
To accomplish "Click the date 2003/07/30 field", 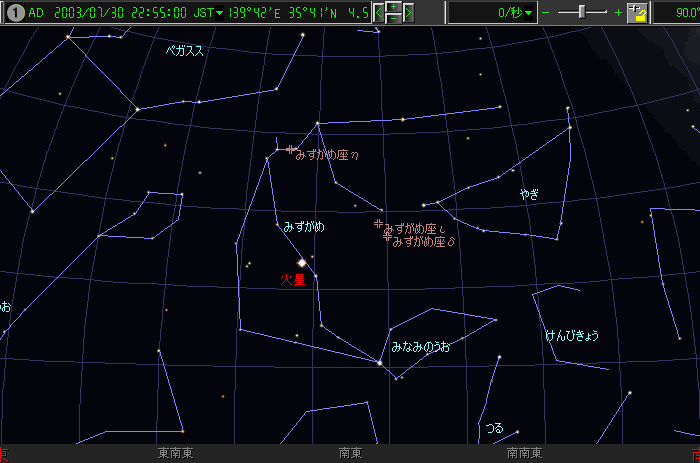I will [89, 13].
